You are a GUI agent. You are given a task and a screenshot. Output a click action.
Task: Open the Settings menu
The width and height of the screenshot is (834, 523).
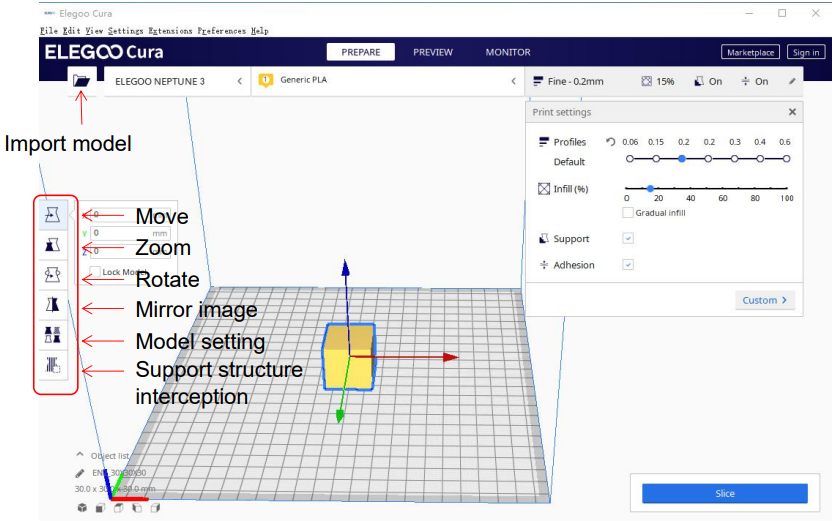(x=126, y=31)
